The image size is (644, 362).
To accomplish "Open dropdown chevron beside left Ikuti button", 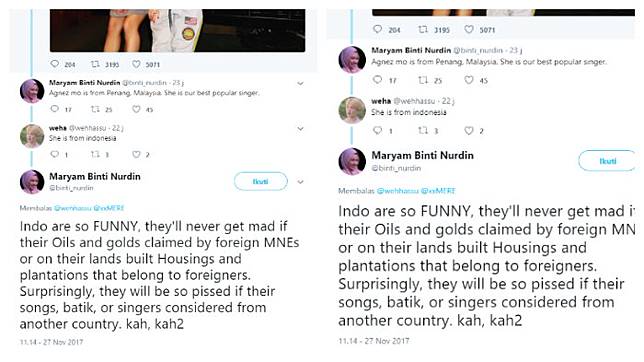I will pos(300,182).
